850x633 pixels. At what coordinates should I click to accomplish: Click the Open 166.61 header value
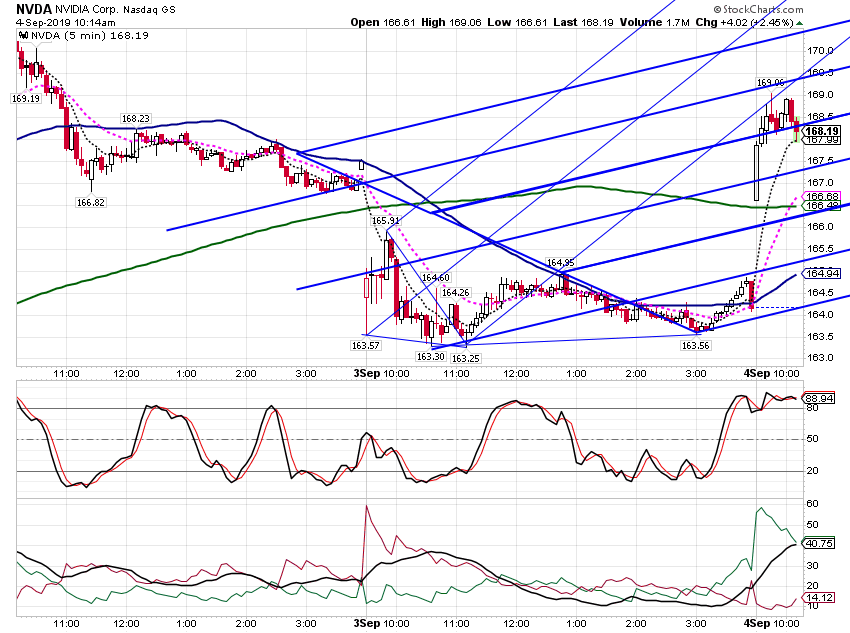[383, 22]
